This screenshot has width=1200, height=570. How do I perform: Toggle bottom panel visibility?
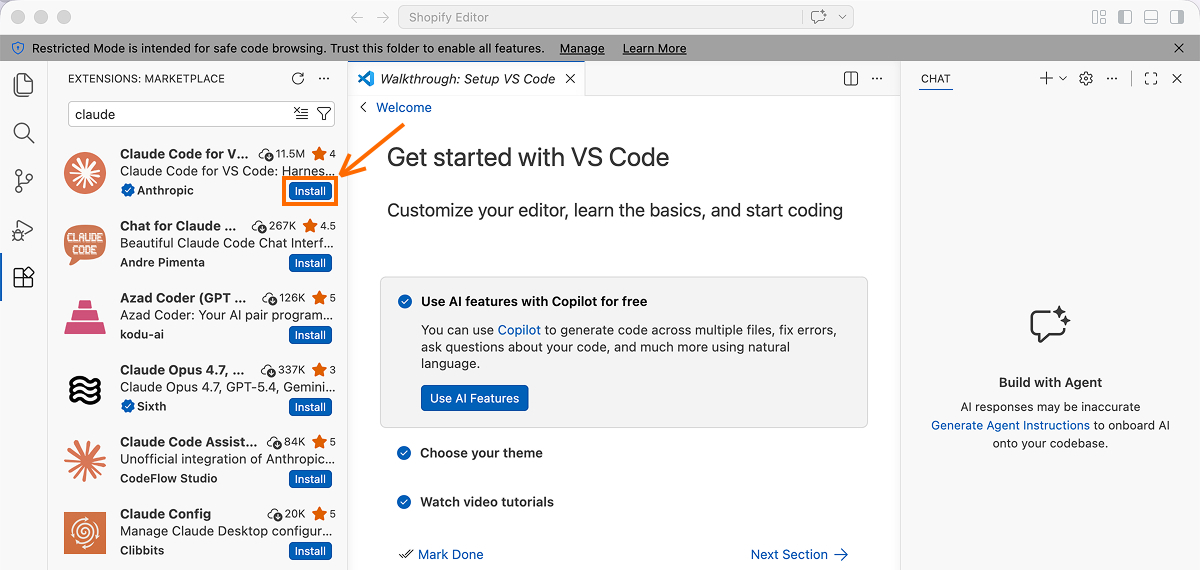[1151, 17]
